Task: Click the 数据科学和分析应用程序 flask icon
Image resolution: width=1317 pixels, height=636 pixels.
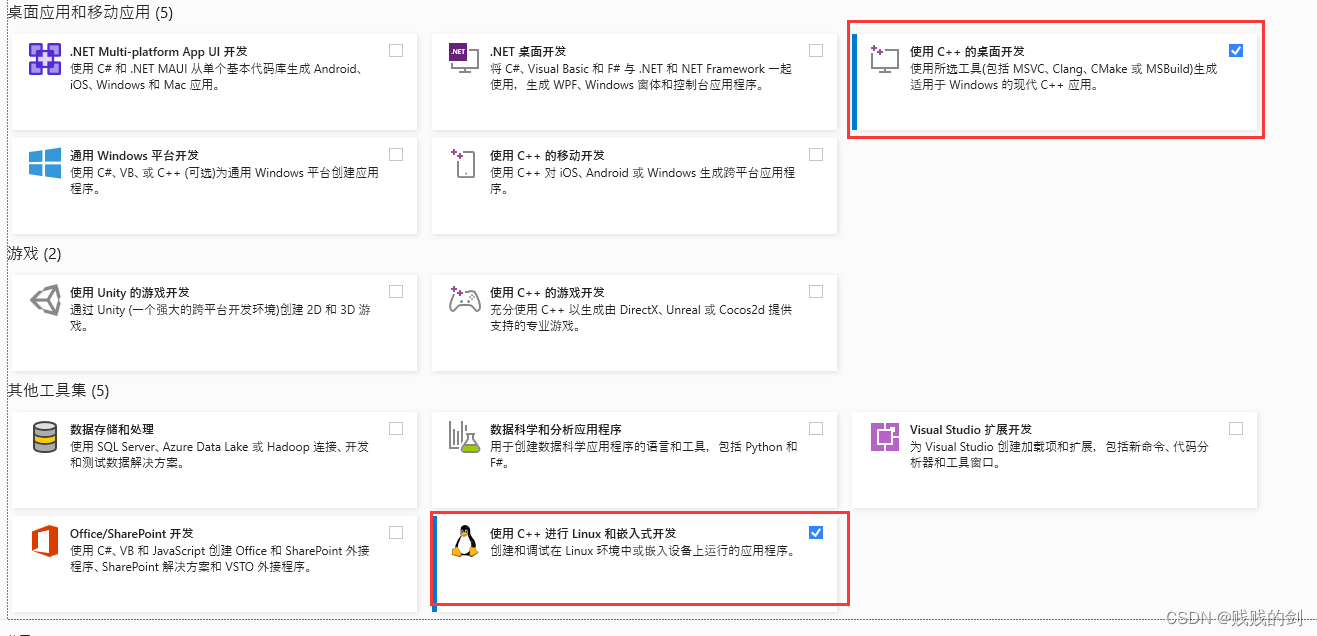Action: tap(464, 437)
